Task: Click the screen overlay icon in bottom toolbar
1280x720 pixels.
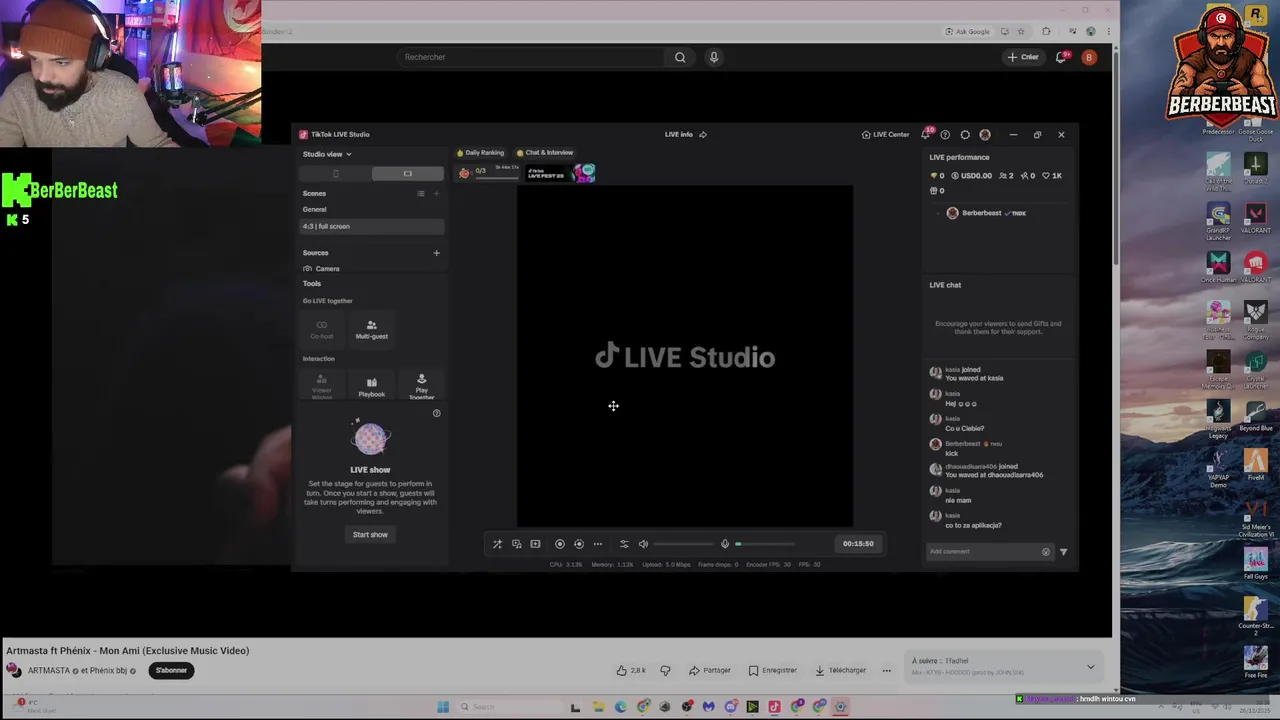Action: [516, 544]
